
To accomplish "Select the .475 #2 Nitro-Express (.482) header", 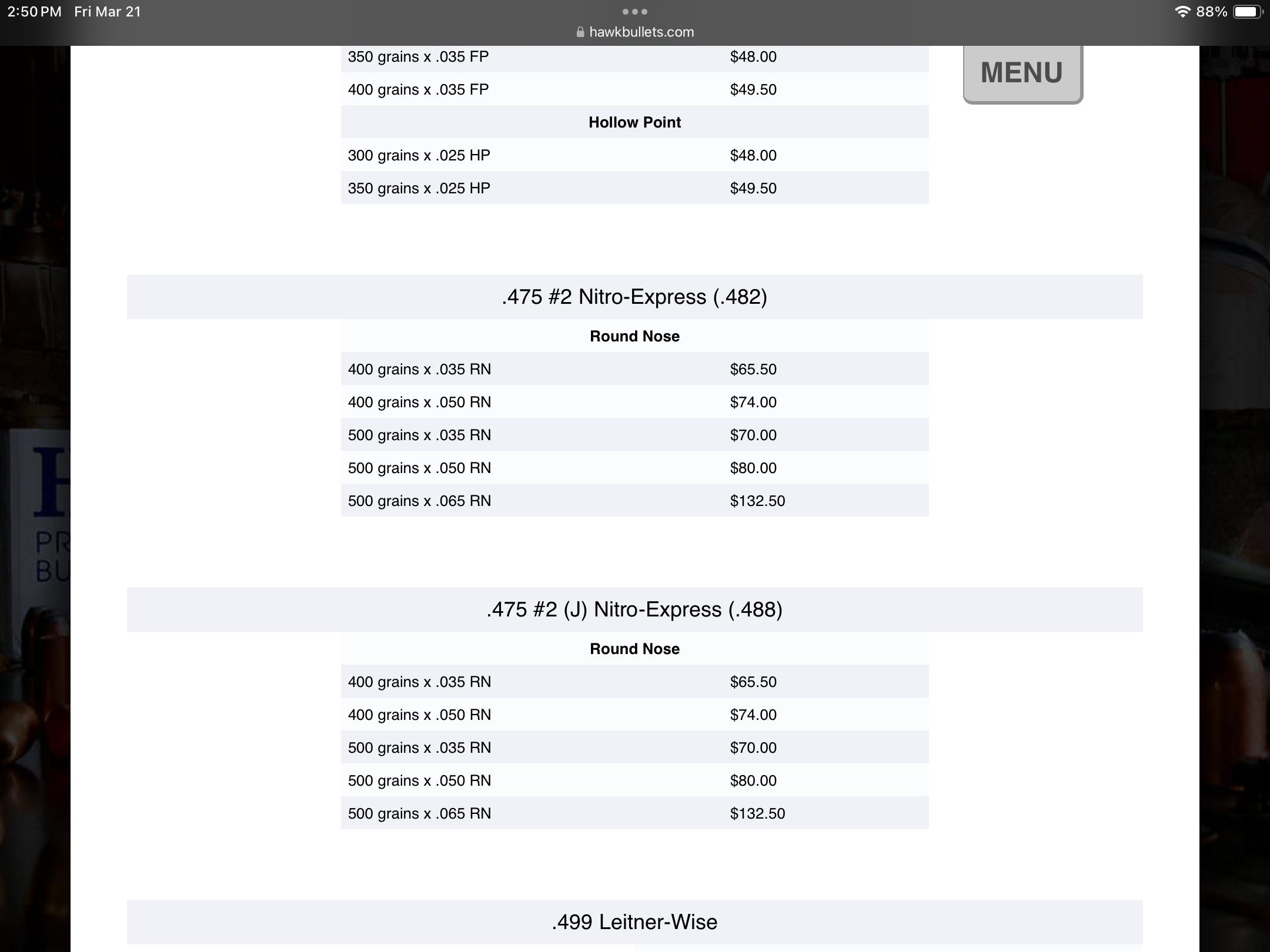I will coord(634,297).
